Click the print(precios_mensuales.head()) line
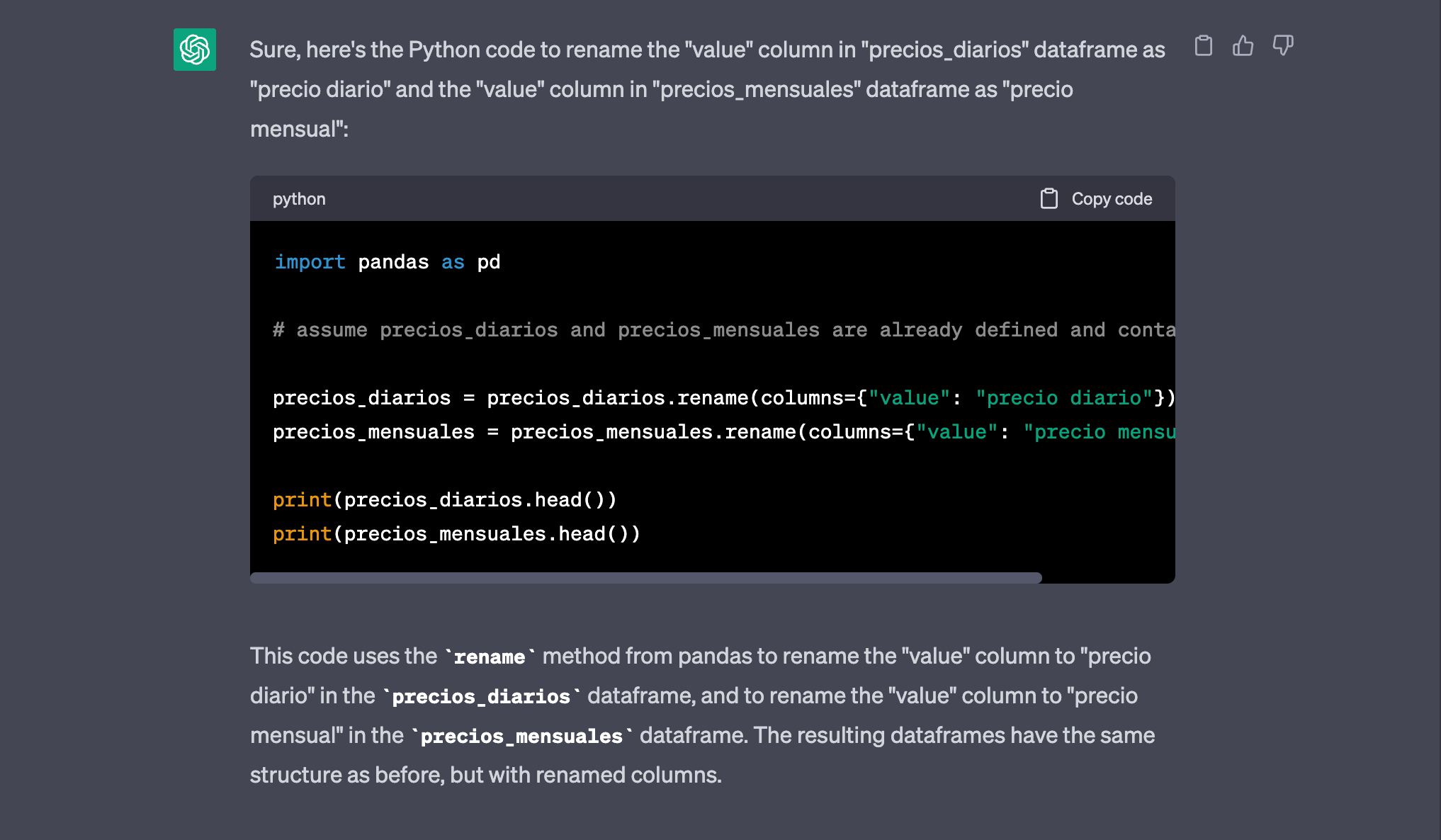The width and height of the screenshot is (1441, 840). [x=457, y=534]
